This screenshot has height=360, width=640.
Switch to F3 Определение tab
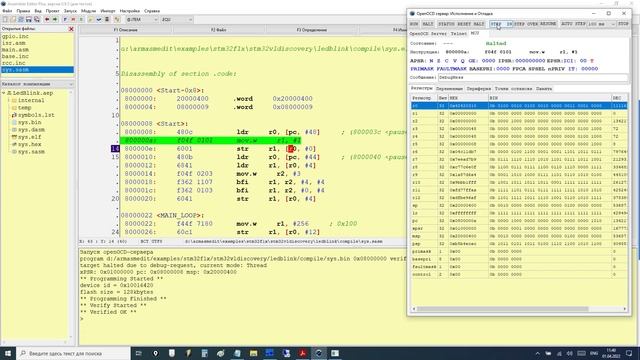point(311,30)
